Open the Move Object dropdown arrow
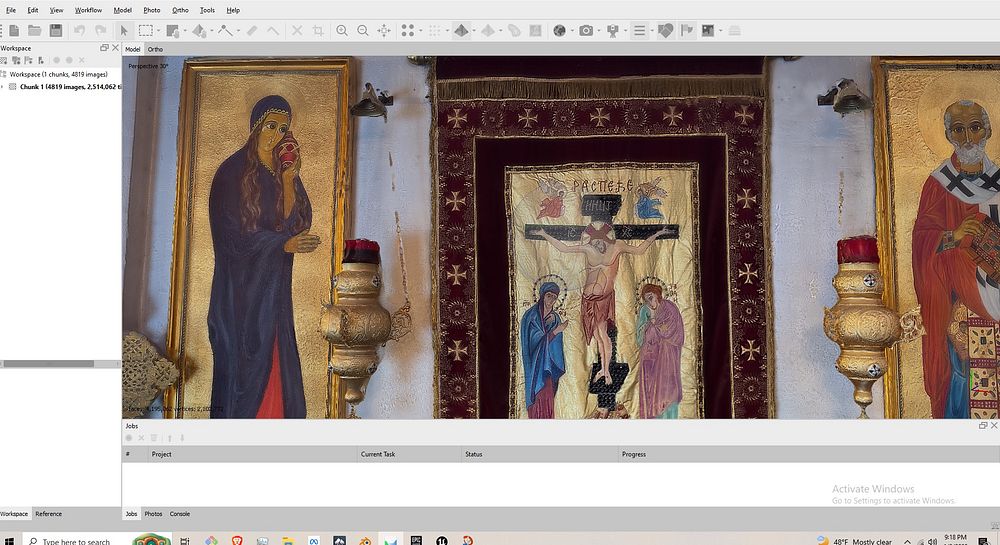 [211, 31]
